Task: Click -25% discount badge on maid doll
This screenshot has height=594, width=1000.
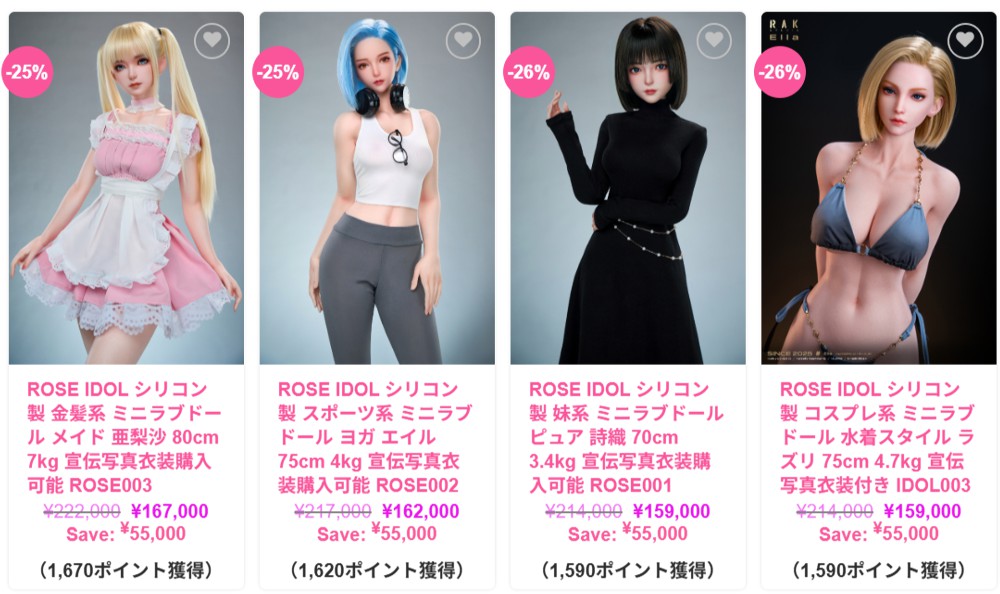Action: (x=27, y=72)
